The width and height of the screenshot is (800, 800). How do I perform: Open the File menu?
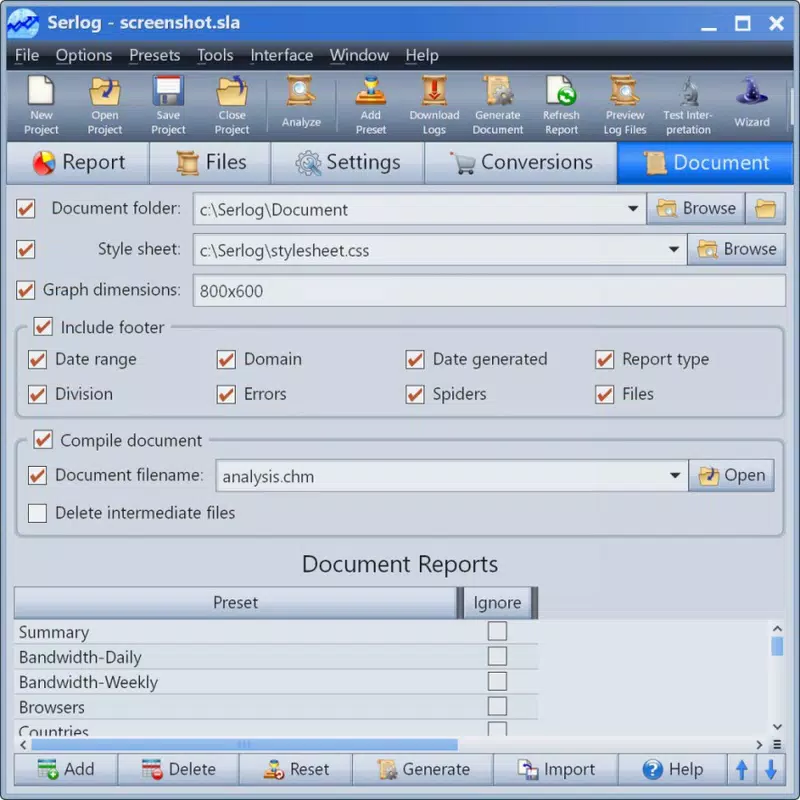(27, 55)
